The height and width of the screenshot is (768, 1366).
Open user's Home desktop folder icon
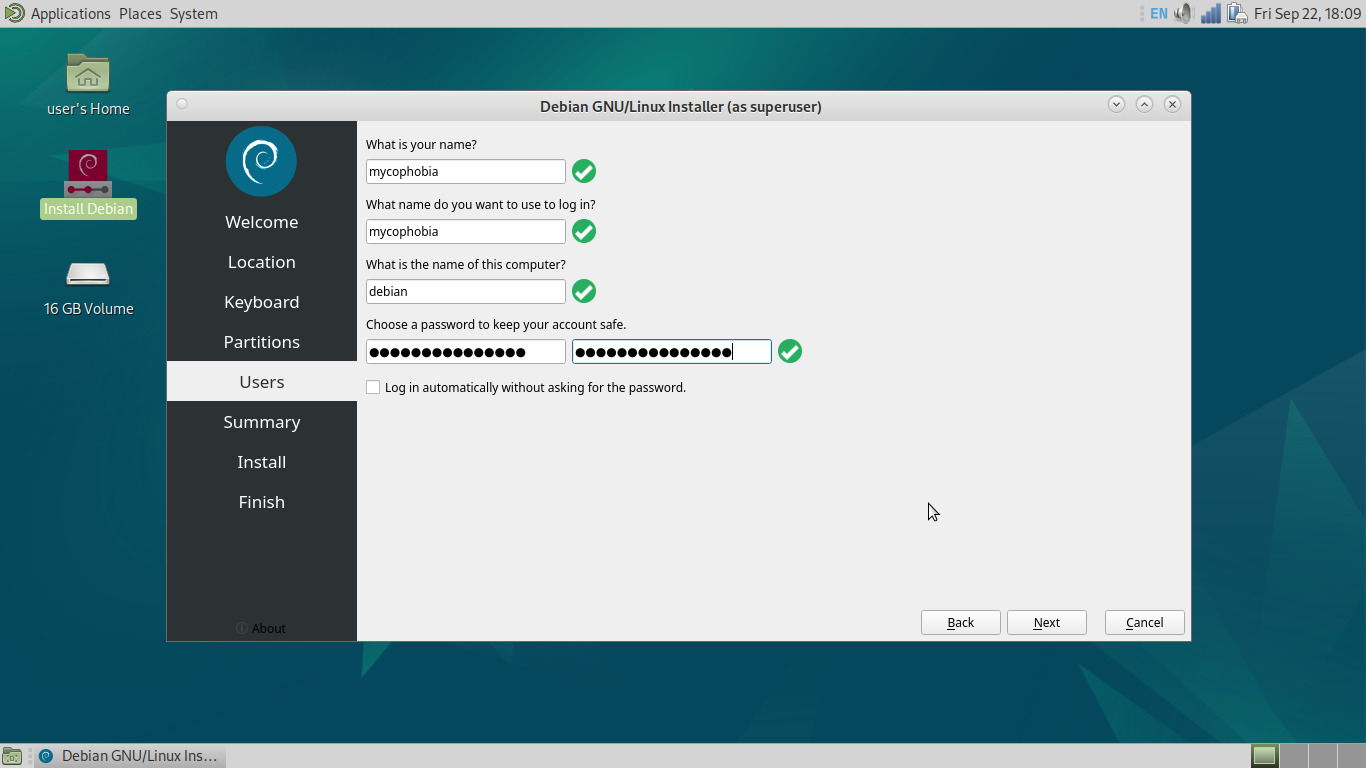click(88, 73)
